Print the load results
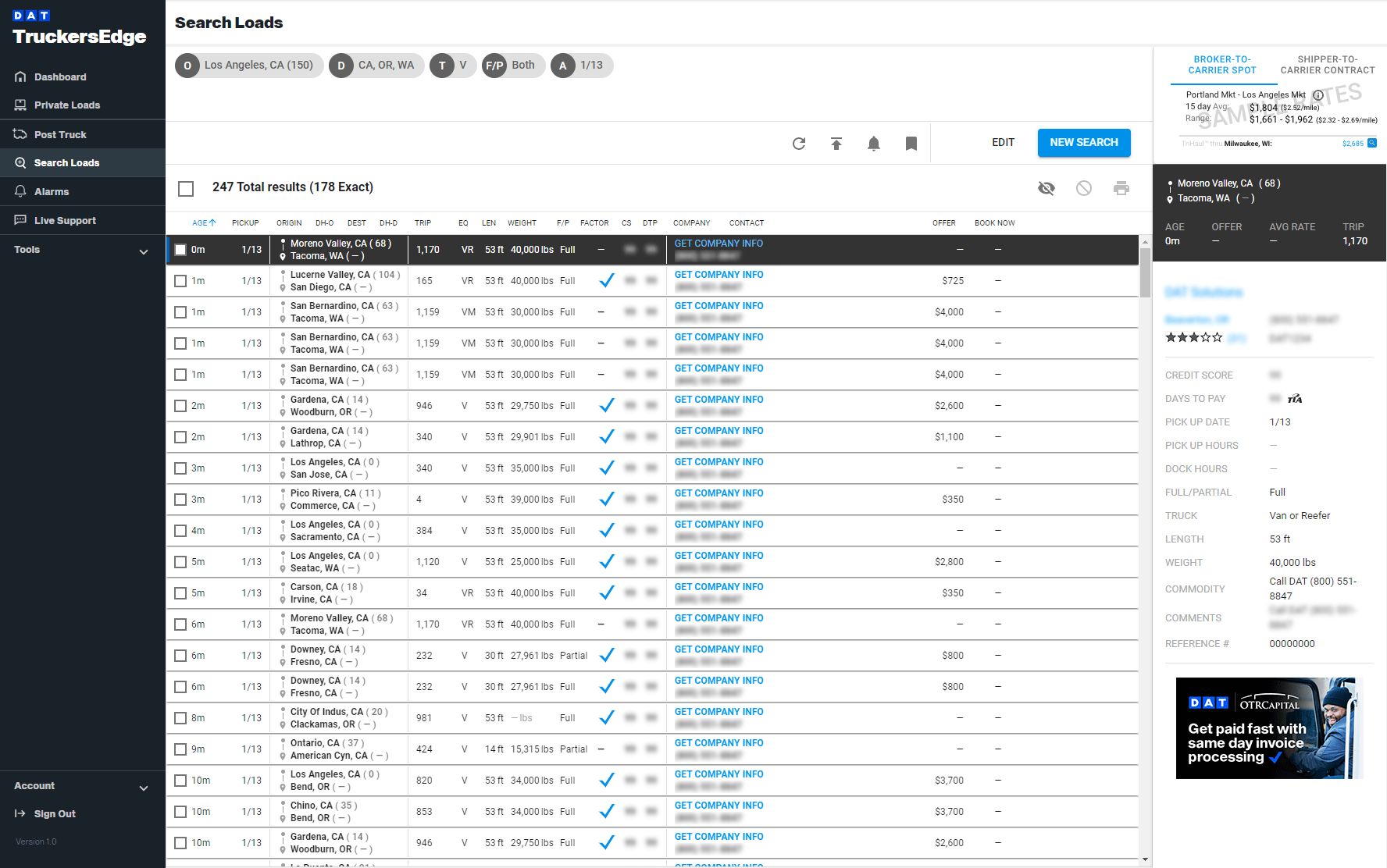The width and height of the screenshot is (1387, 868). (1121, 188)
